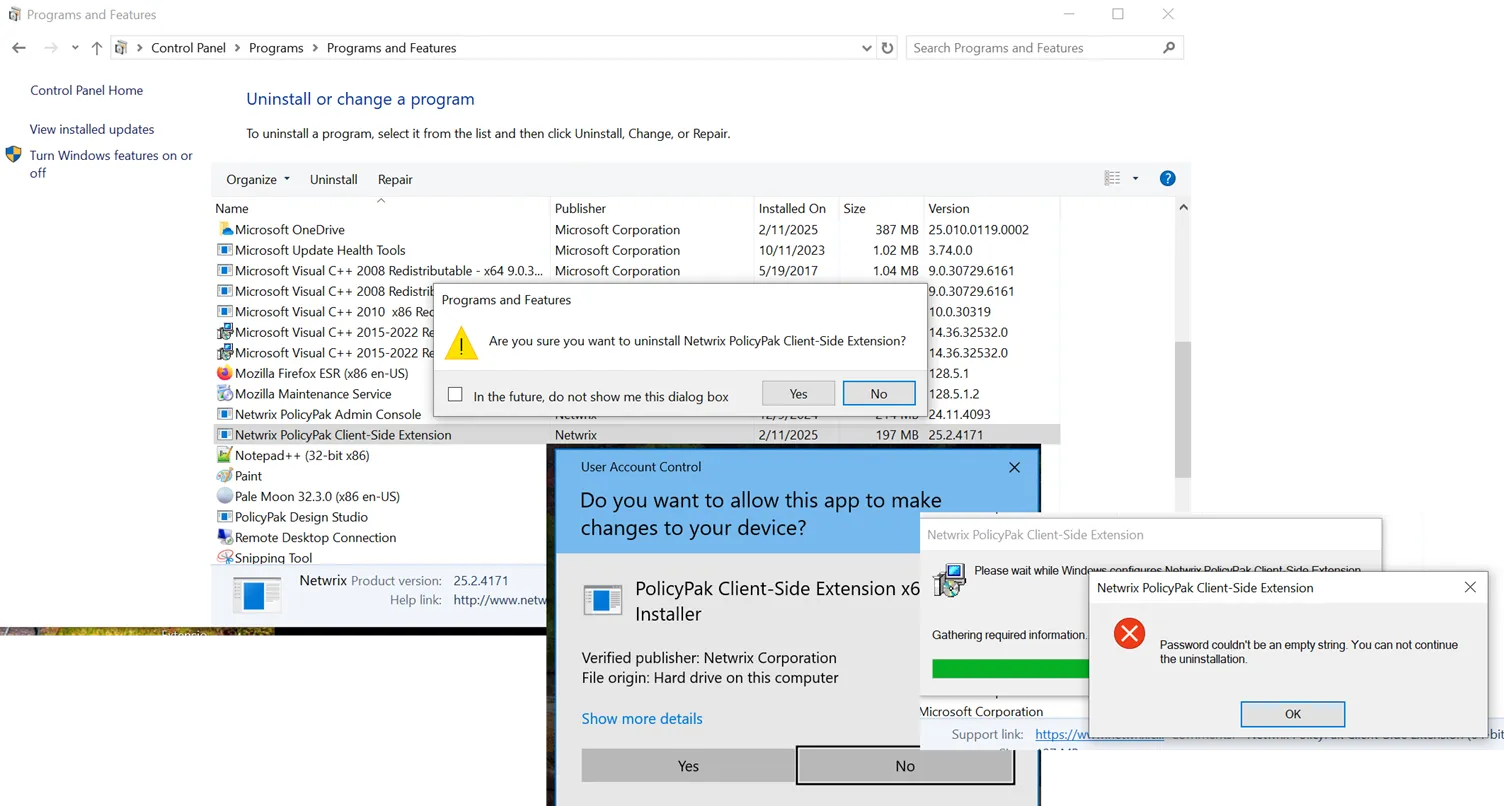This screenshot has height=806, width=1504.
Task: Click the Microsoft OneDrive cloud icon
Action: point(225,230)
